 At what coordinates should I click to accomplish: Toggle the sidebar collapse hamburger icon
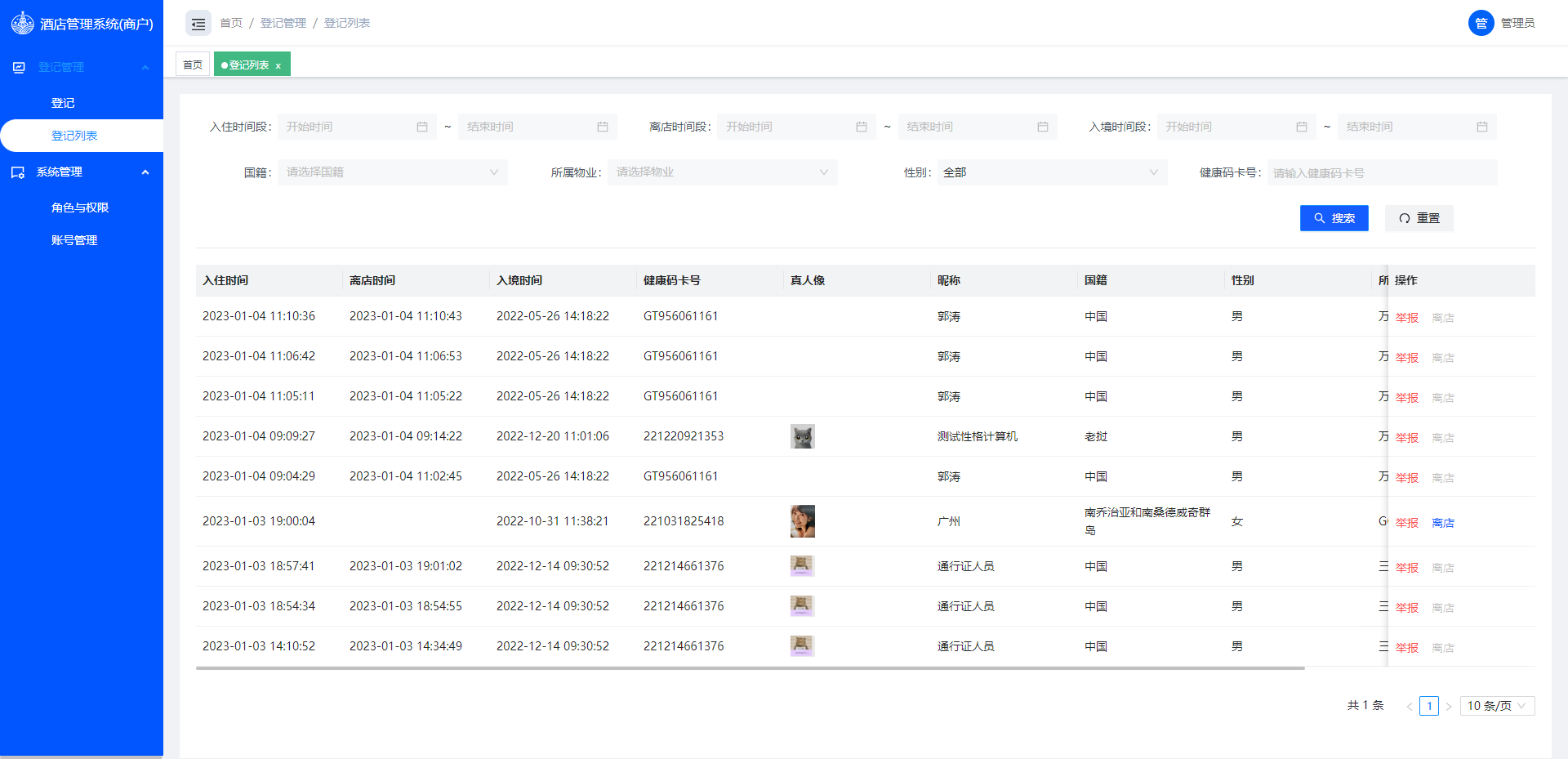(198, 24)
